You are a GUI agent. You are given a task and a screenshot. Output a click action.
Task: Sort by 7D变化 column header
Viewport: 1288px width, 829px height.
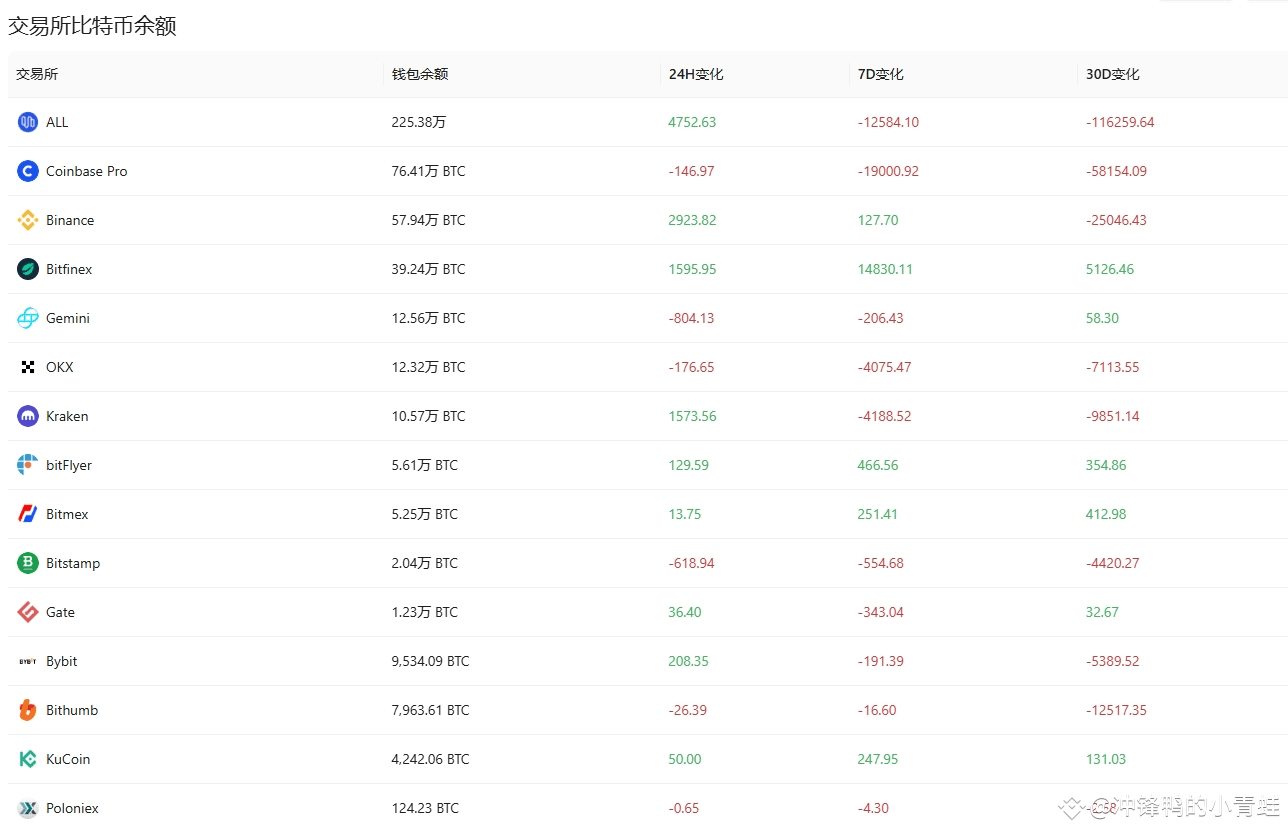pyautogui.click(x=881, y=74)
